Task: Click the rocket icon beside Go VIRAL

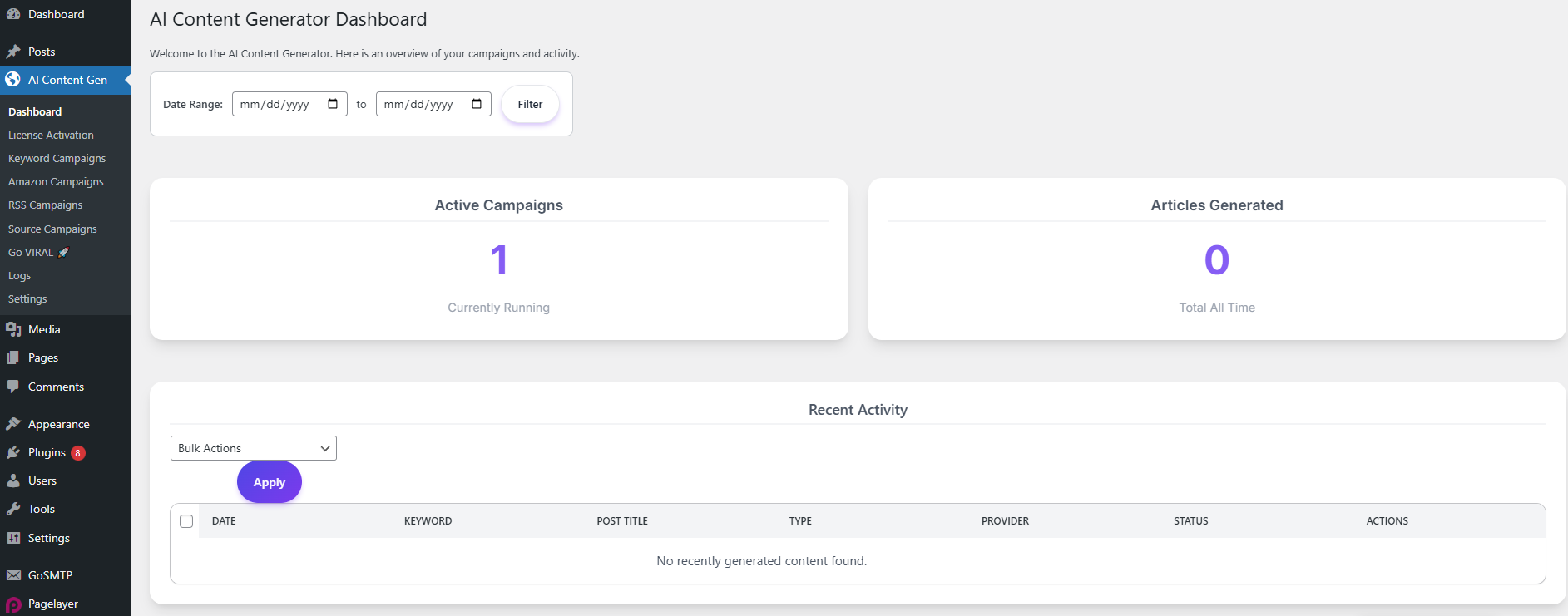Action: click(x=64, y=252)
